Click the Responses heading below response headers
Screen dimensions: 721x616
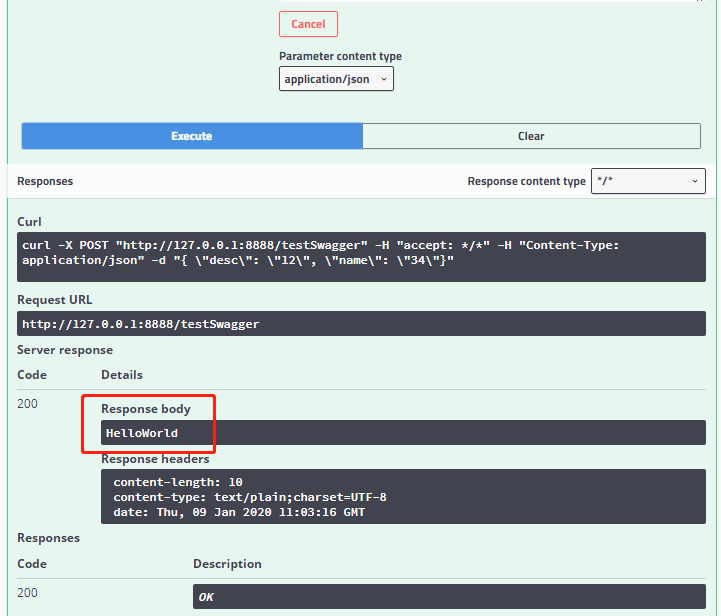pos(48,538)
